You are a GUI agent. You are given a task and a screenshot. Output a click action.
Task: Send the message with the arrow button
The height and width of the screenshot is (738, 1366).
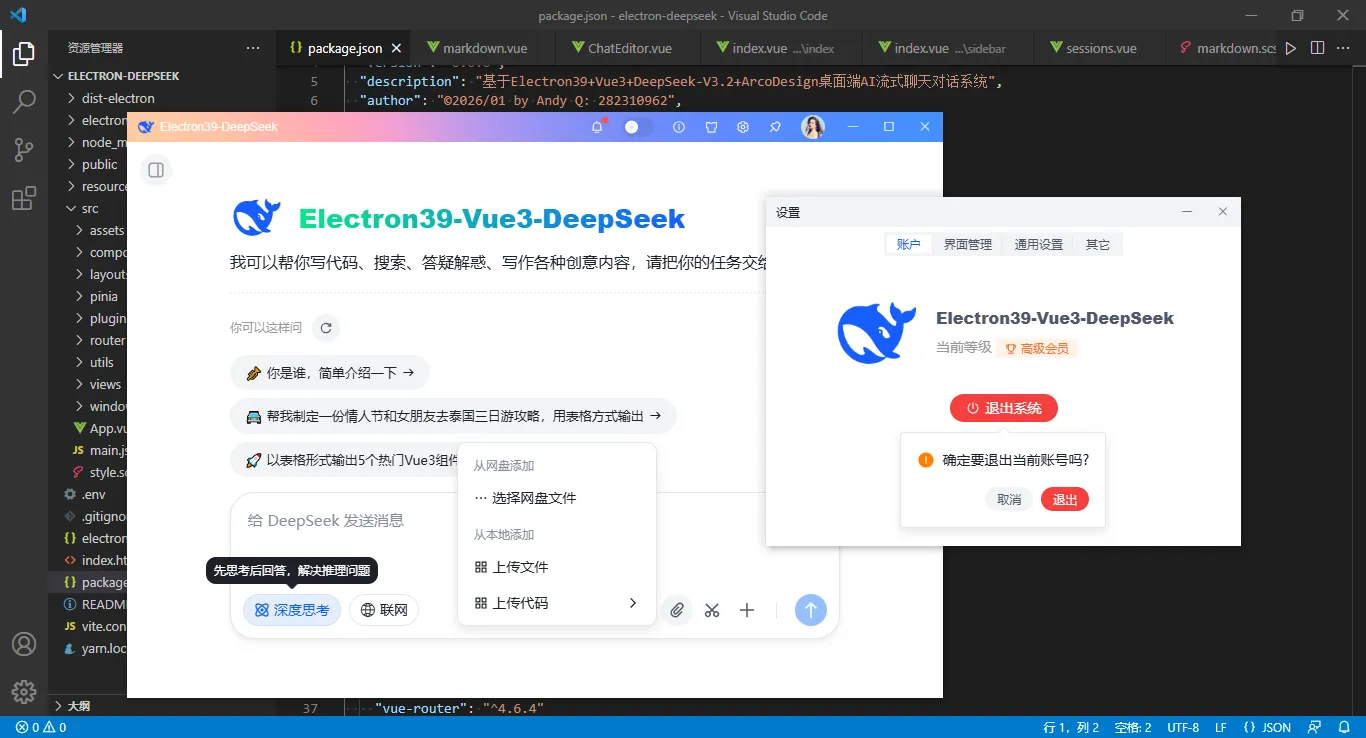click(811, 610)
